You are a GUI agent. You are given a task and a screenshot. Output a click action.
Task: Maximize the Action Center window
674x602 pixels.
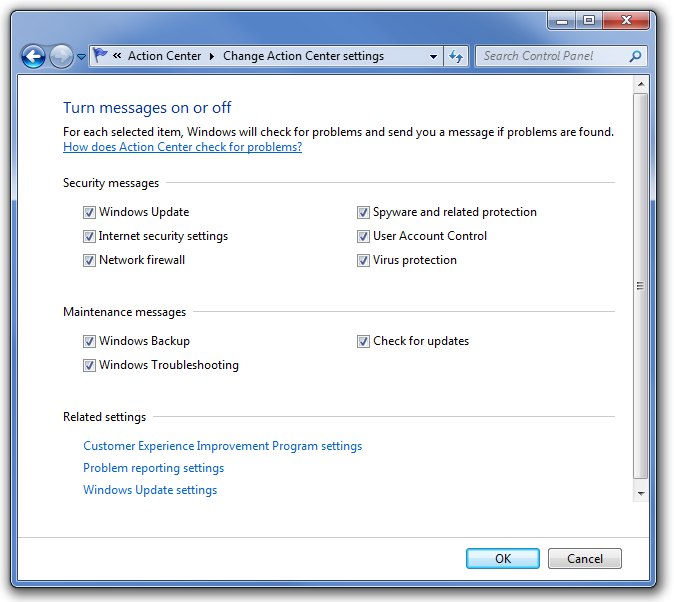(x=589, y=21)
